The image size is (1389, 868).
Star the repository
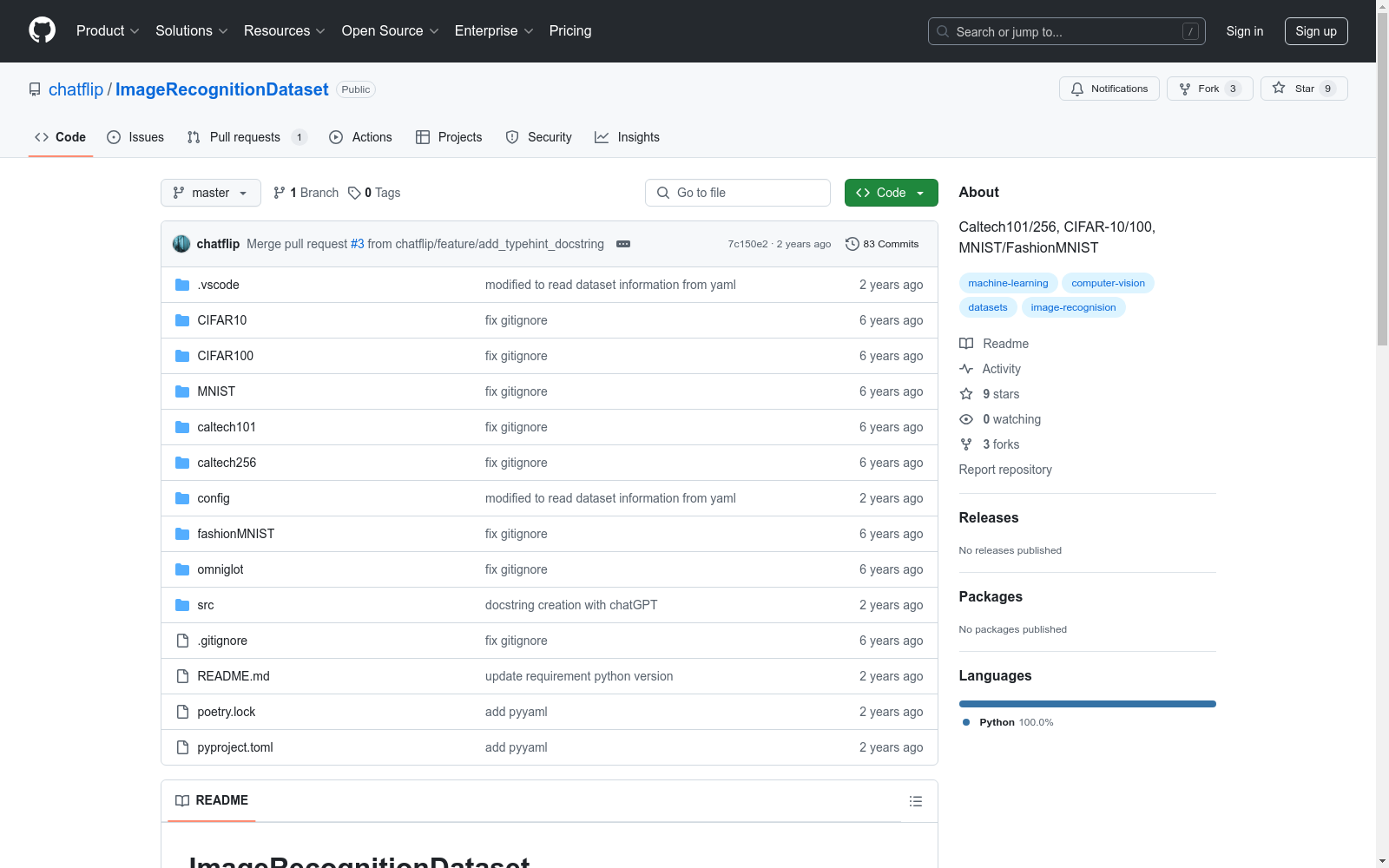tap(1304, 89)
